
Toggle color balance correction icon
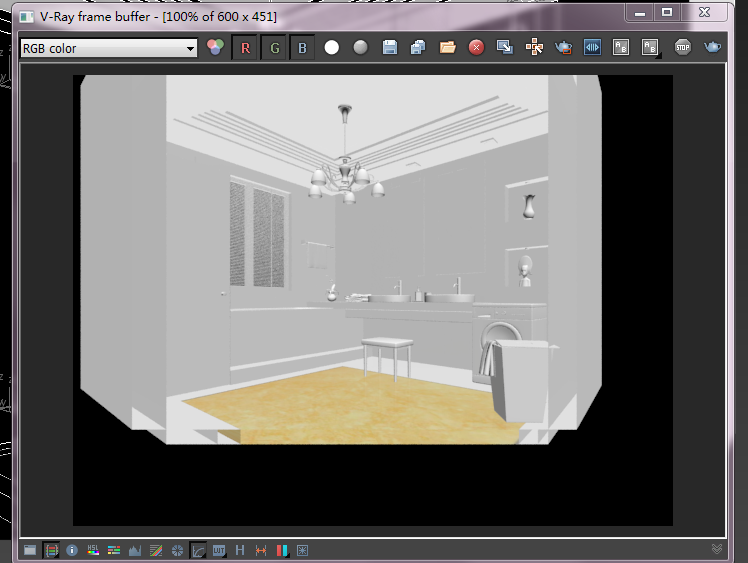pyautogui.click(x=114, y=550)
